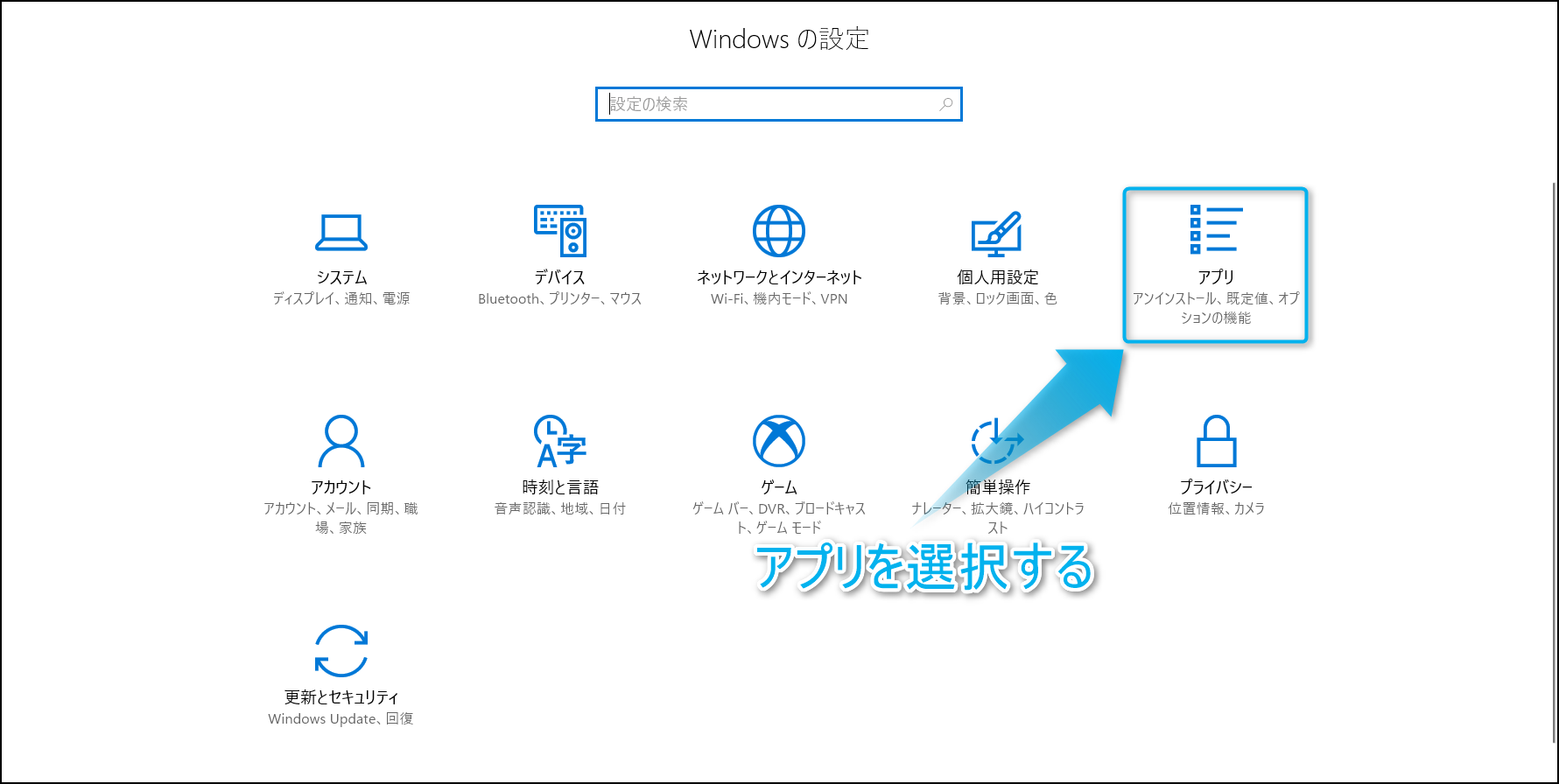Click the プライバシー category label
Screen dimensions: 1559x784
(1216, 487)
